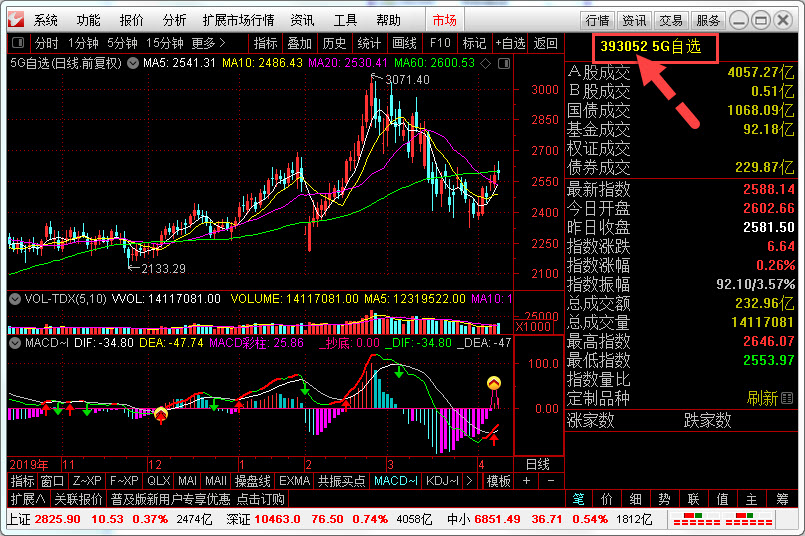Switch to 15分钟 chart period
805x536 pixels.
click(165, 43)
